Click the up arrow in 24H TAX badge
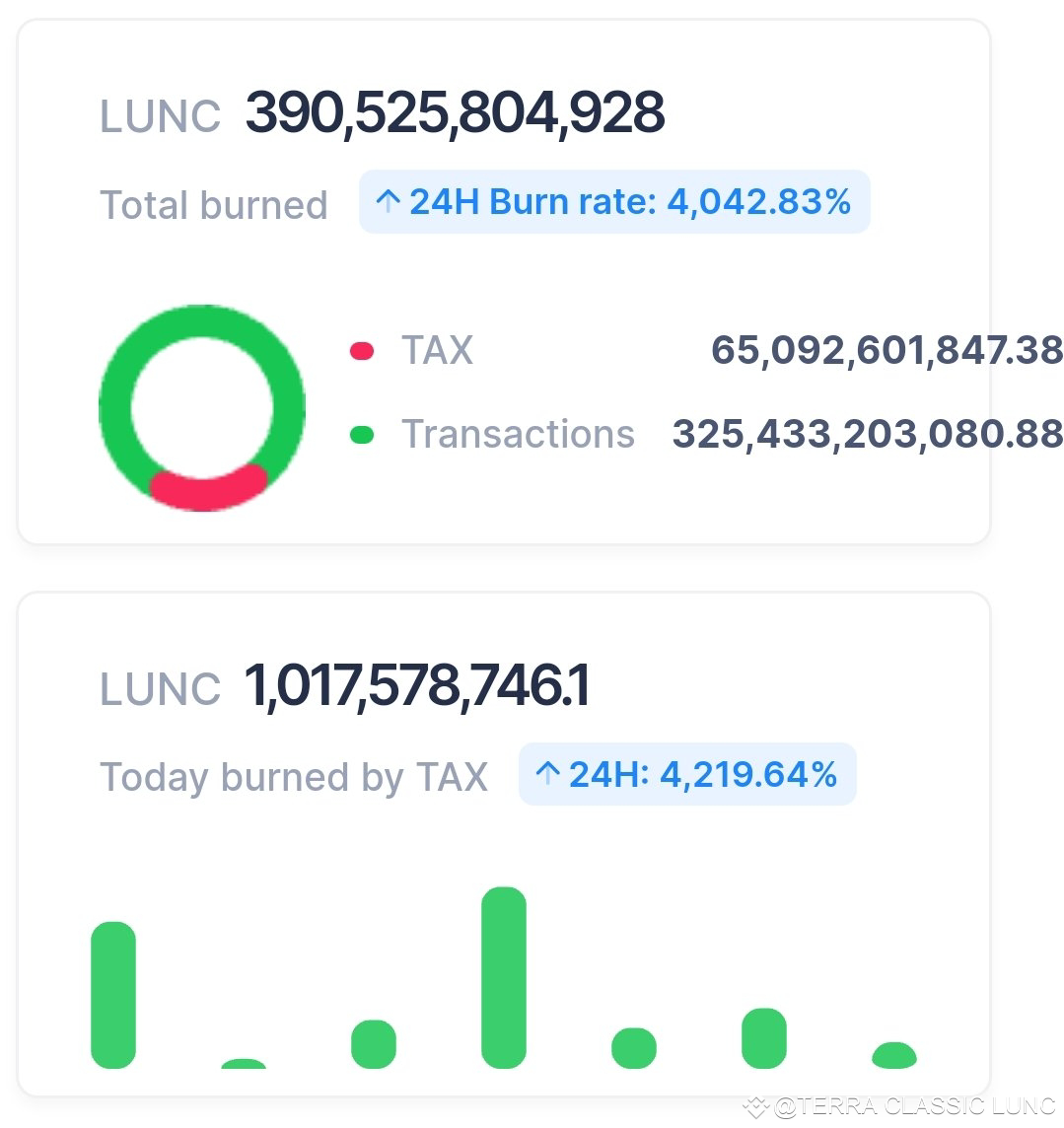1064x1128 pixels. tap(547, 774)
